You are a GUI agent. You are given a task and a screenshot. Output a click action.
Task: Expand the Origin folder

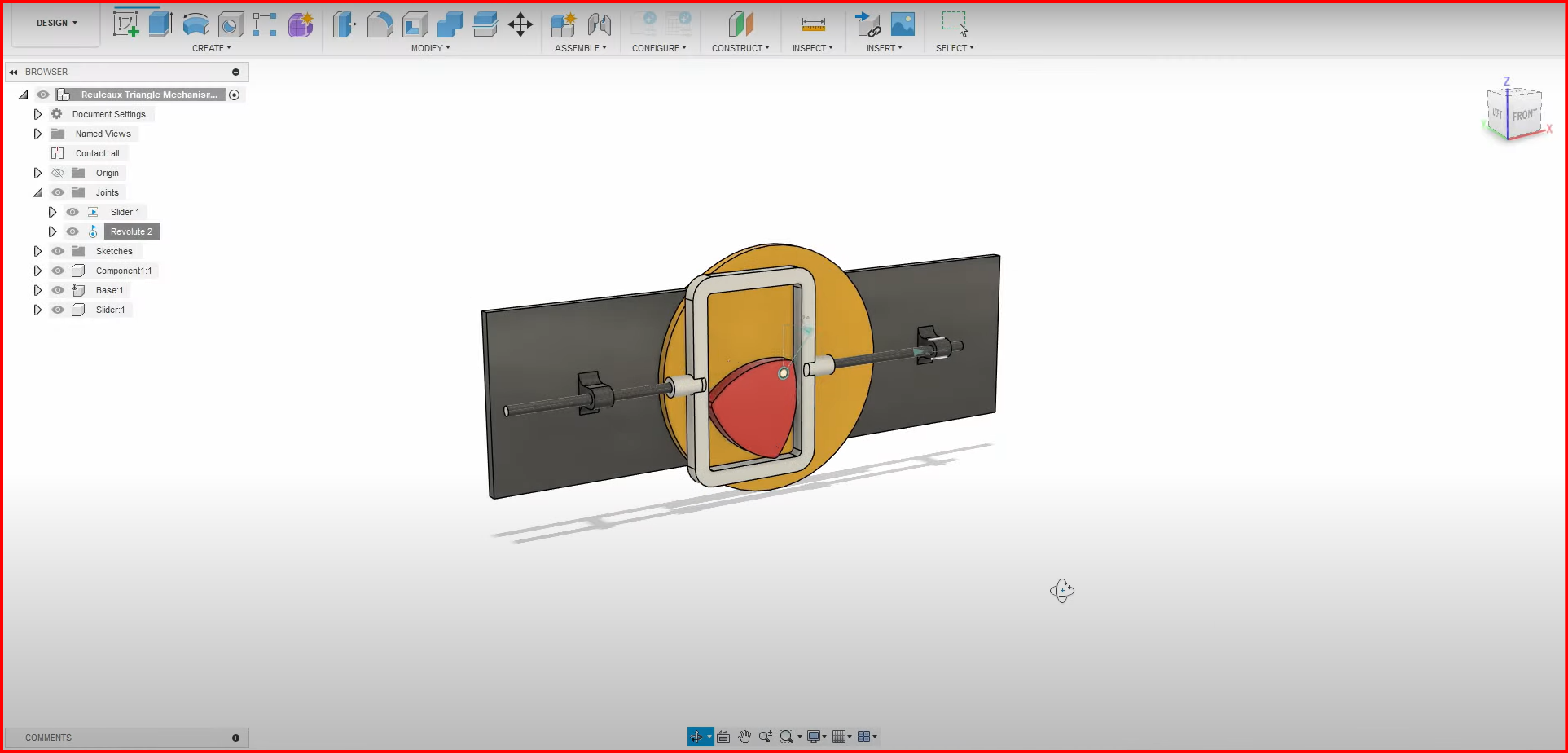(x=37, y=173)
